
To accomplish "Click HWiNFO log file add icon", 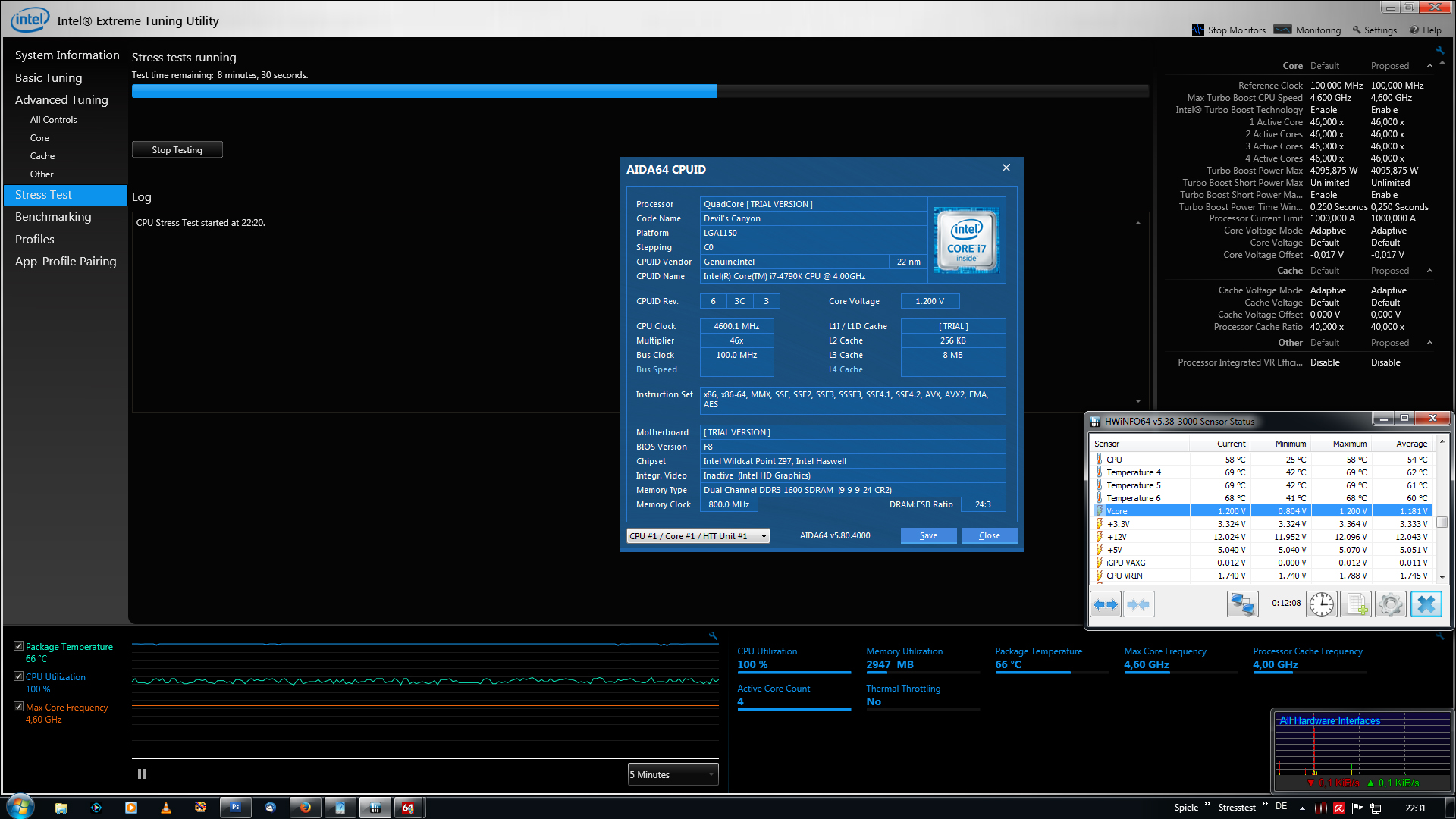I will [x=1355, y=604].
